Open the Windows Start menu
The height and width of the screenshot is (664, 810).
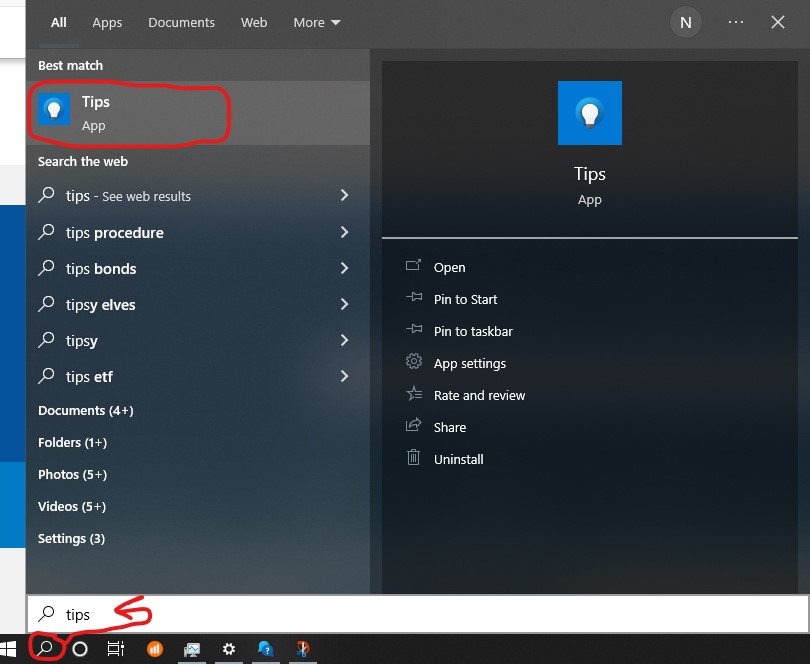coord(8,648)
